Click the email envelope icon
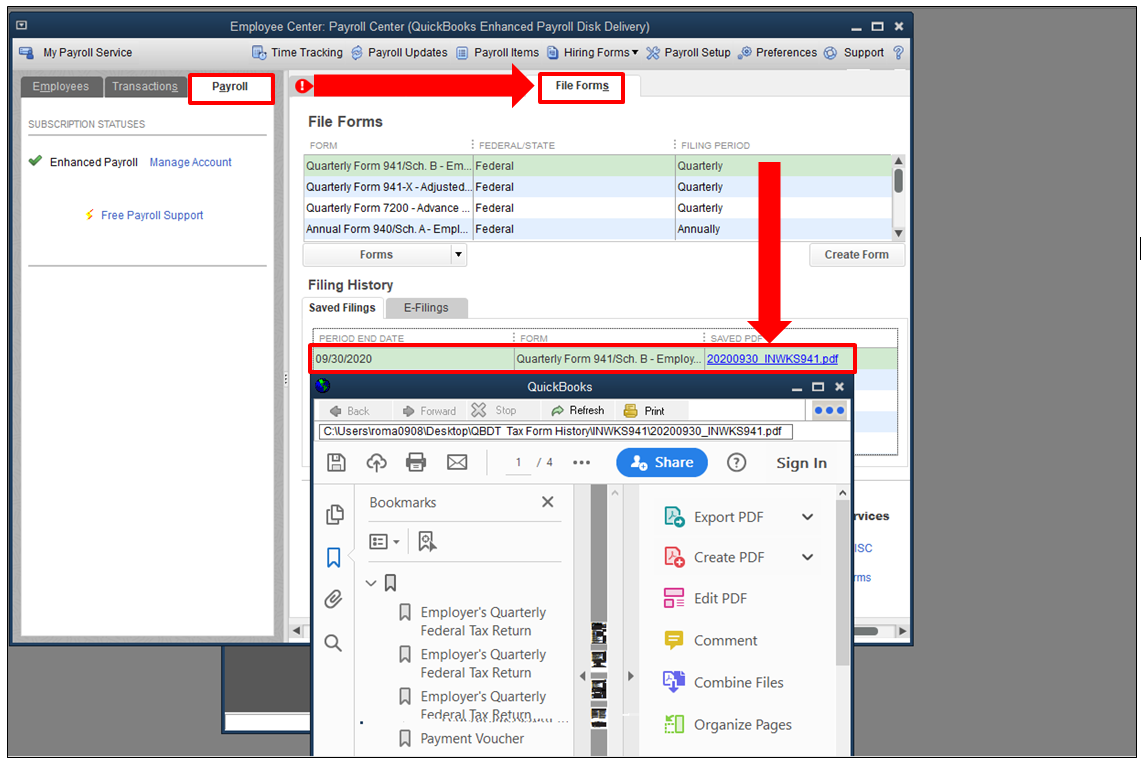 (457, 463)
